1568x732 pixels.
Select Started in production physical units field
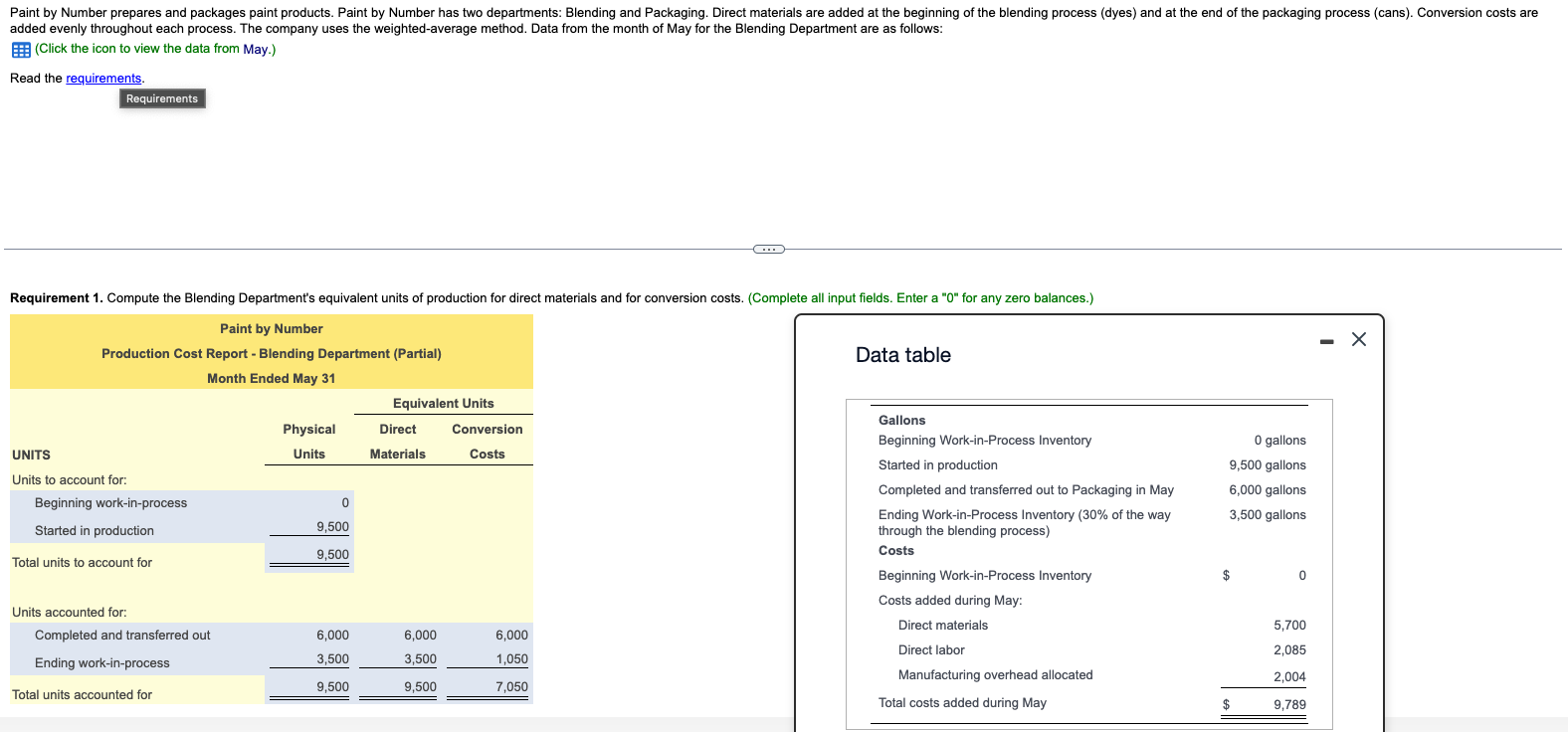point(309,527)
